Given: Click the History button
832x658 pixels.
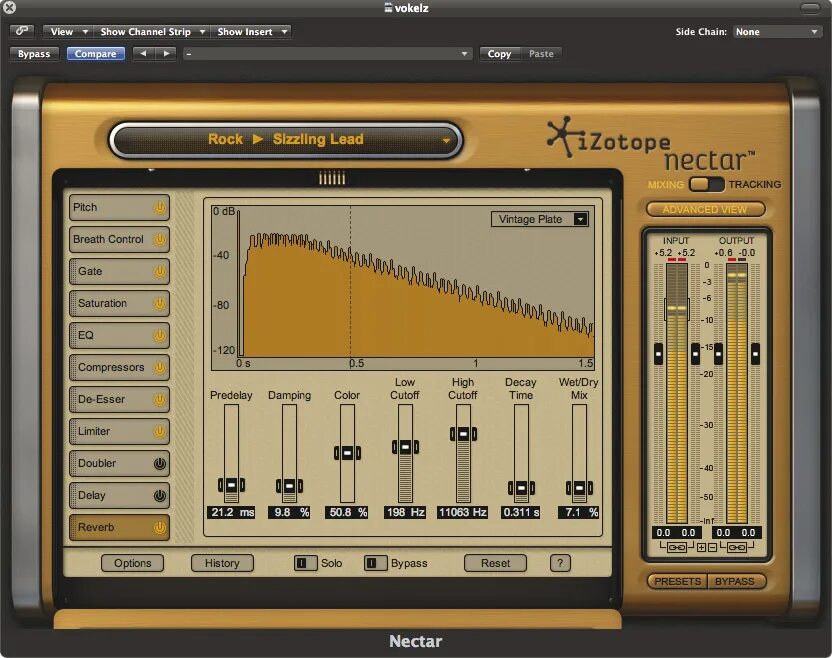Looking at the screenshot, I should pyautogui.click(x=222, y=563).
